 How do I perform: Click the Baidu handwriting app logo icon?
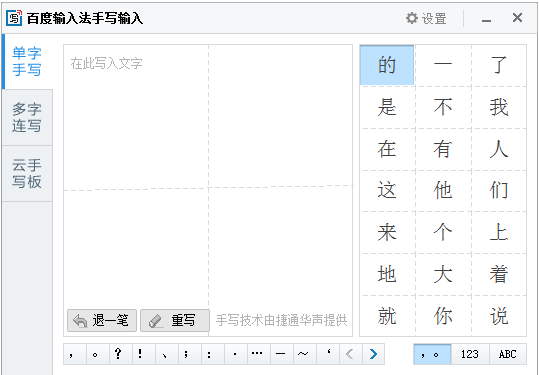click(14, 18)
